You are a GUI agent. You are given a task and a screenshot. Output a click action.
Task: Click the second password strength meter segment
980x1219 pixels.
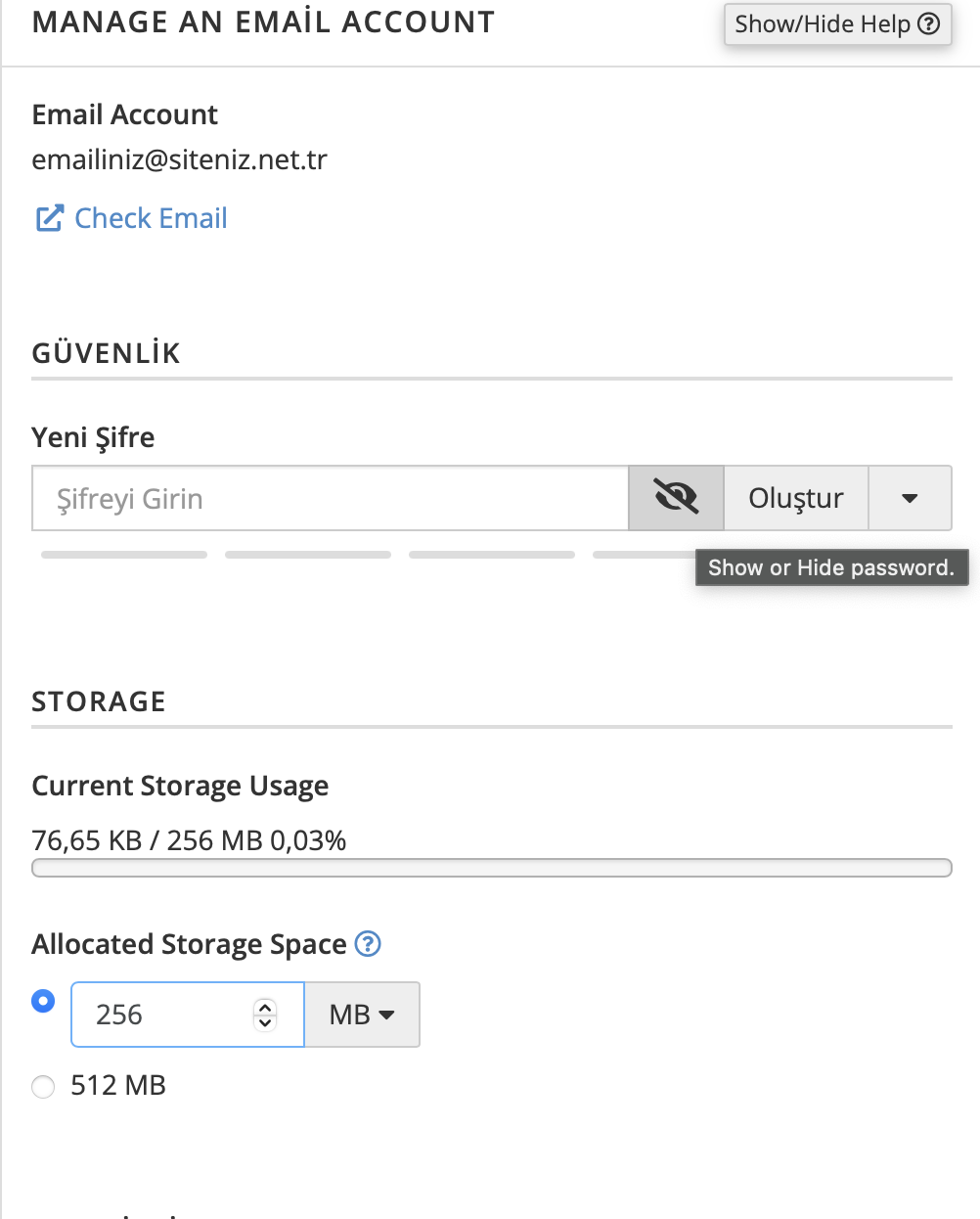coord(308,555)
